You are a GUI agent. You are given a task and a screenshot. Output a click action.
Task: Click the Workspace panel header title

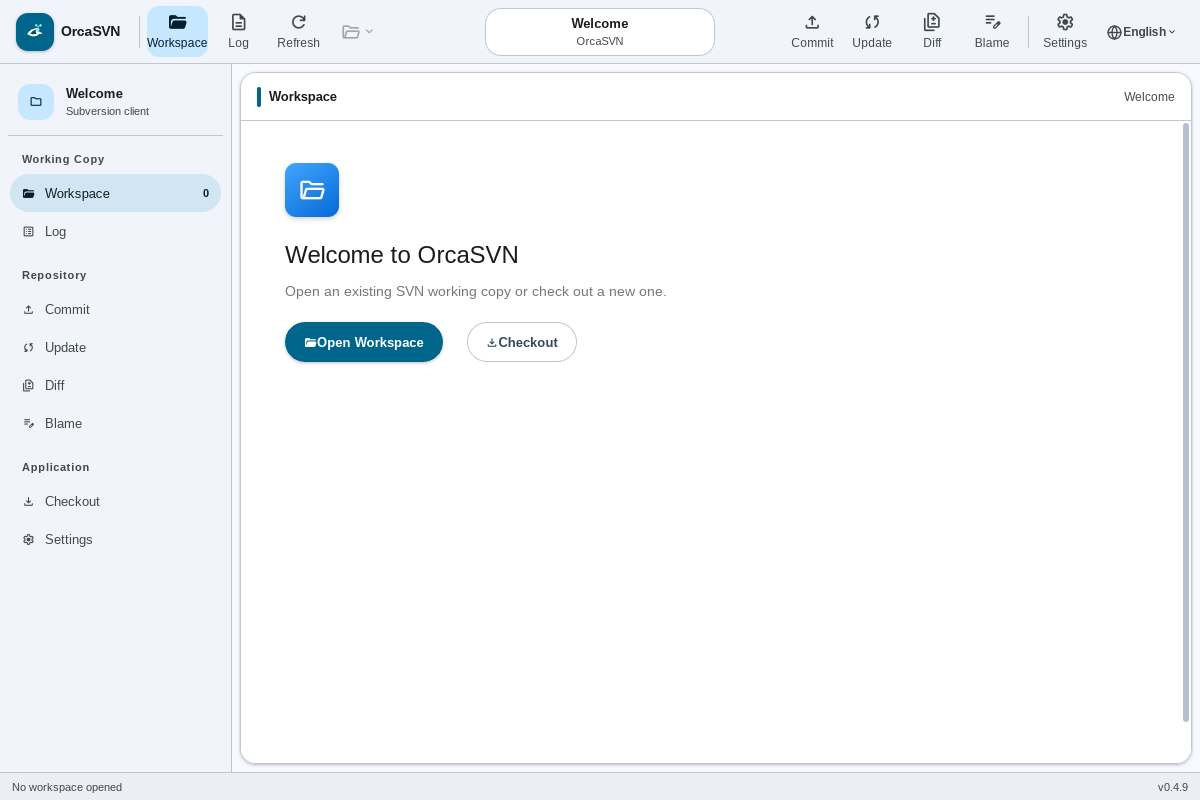tap(303, 97)
